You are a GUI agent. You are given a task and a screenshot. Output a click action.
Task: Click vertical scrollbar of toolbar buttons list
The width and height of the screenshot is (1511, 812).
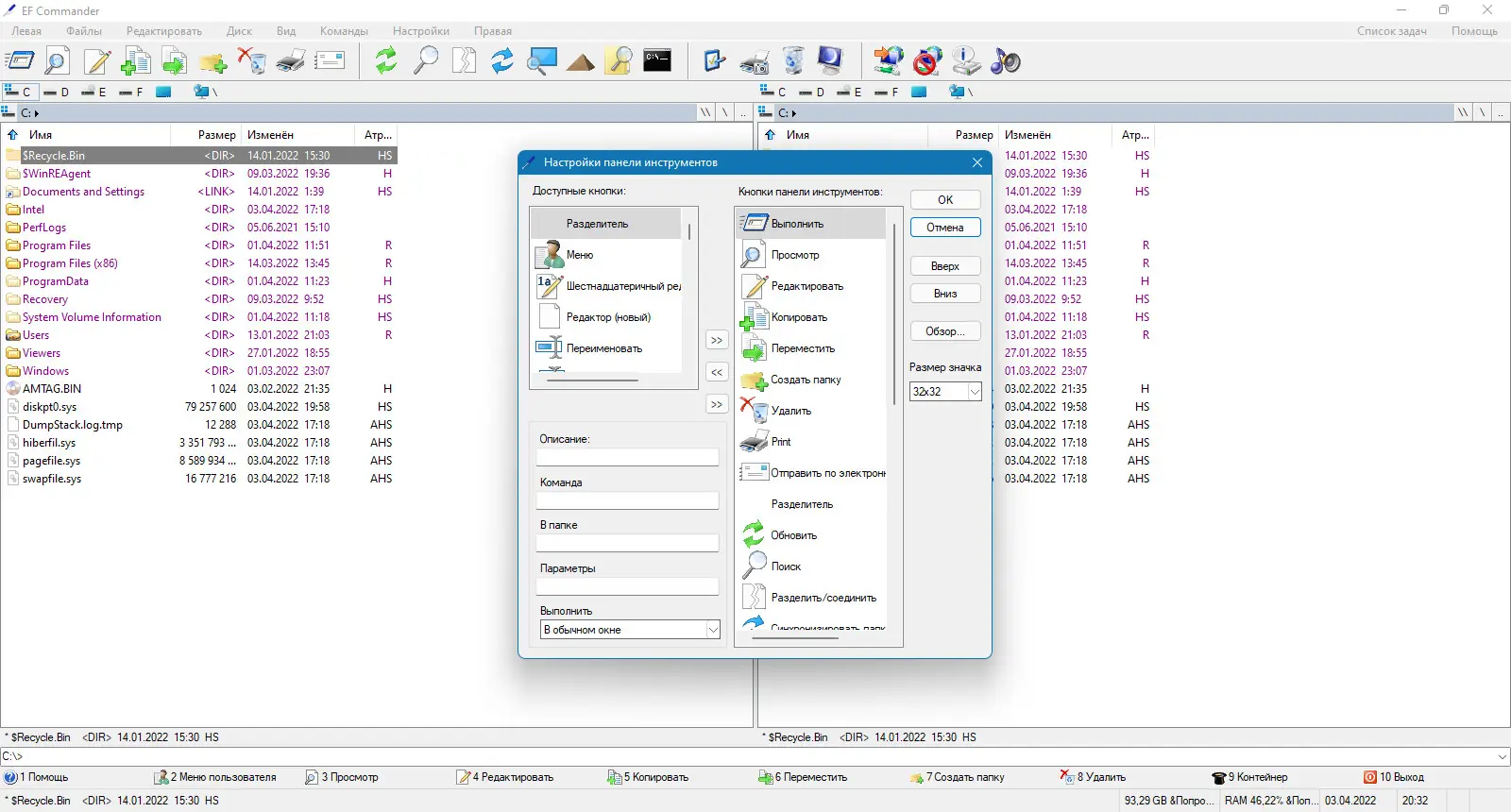click(x=893, y=419)
